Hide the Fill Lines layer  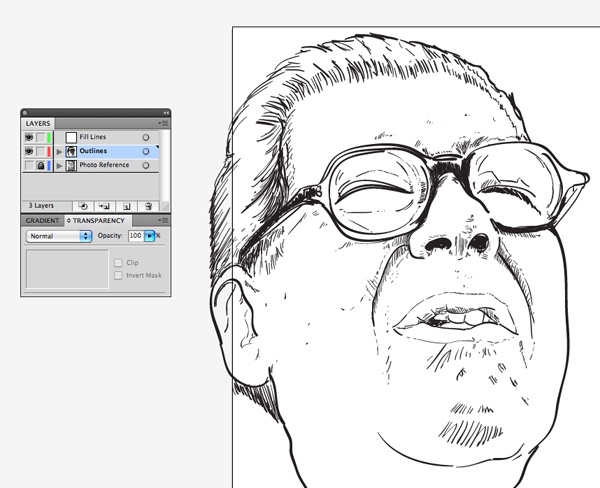click(29, 137)
